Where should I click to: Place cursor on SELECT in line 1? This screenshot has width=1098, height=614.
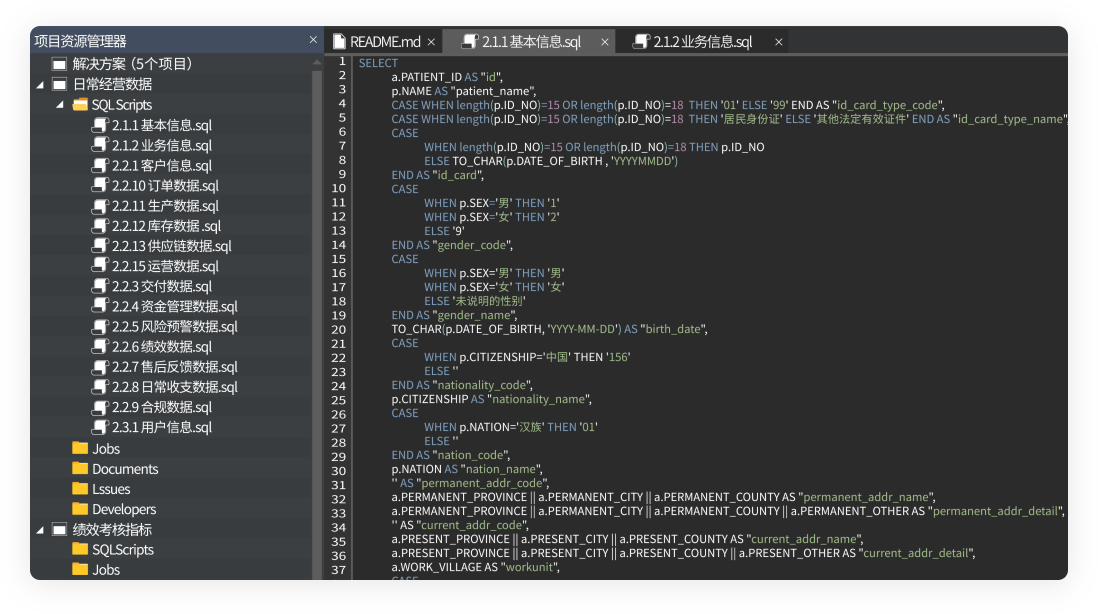pyautogui.click(x=378, y=63)
